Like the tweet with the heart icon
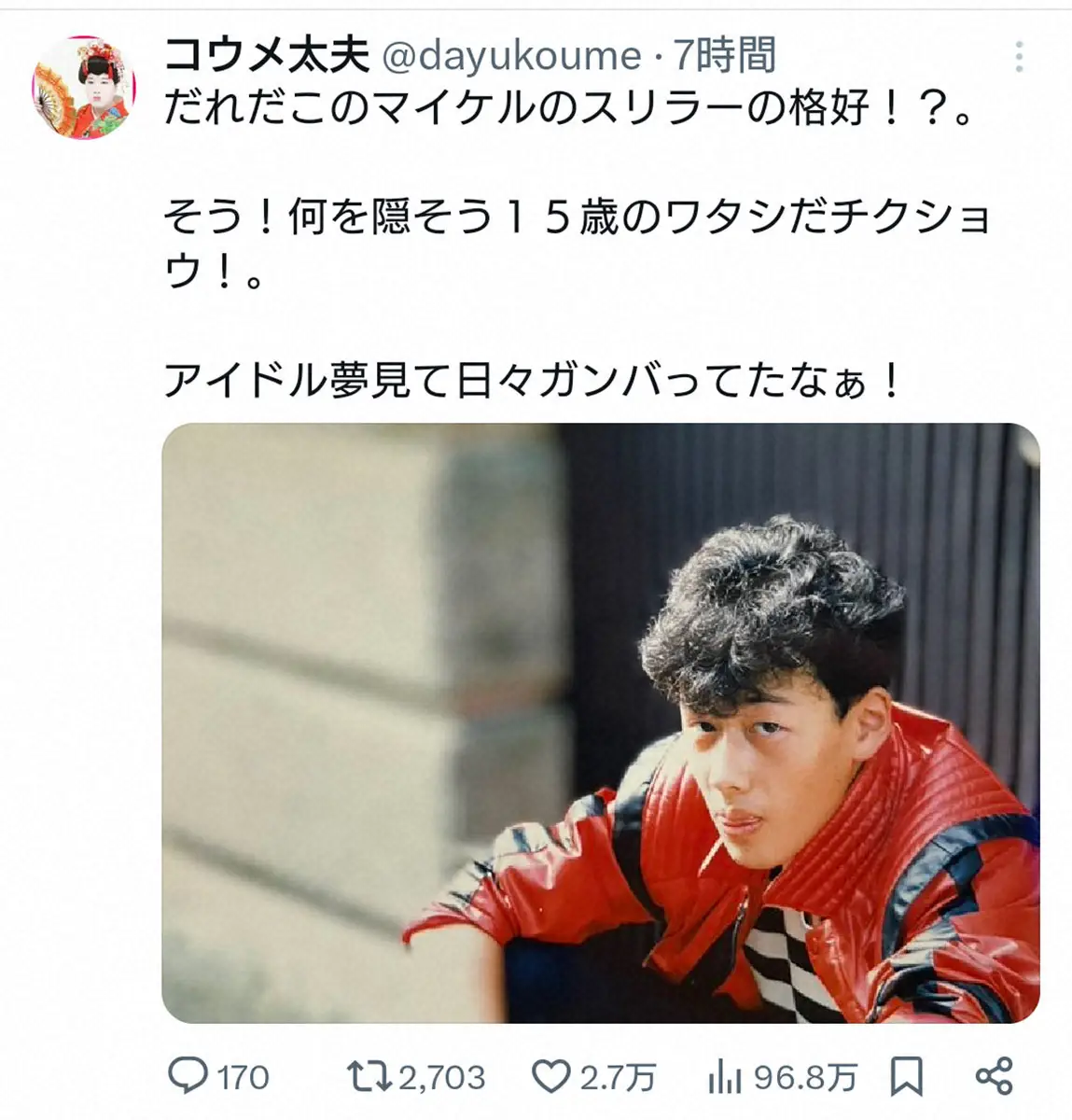1072x1120 pixels. 550,1078
